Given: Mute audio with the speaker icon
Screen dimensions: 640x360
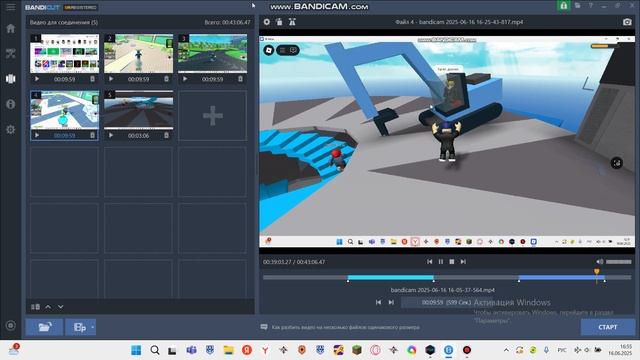Looking at the screenshot, I should [600, 262].
